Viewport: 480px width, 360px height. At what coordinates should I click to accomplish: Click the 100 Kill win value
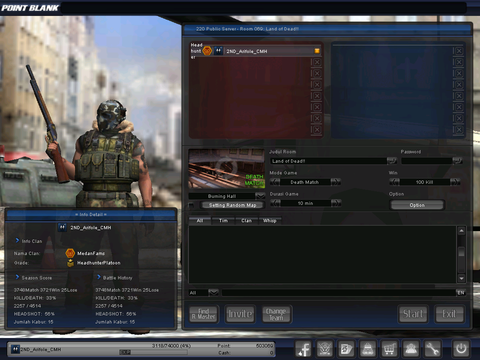pyautogui.click(x=424, y=182)
